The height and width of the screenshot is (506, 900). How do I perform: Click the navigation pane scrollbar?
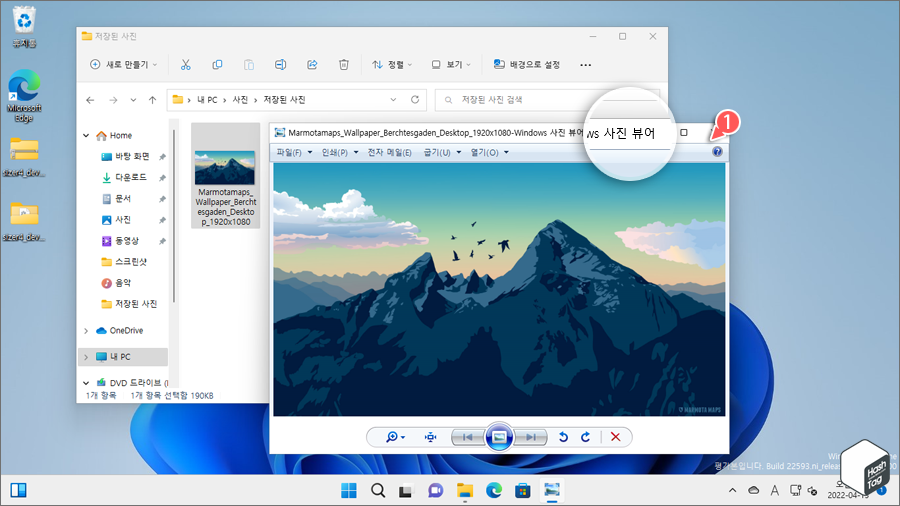pos(173,218)
